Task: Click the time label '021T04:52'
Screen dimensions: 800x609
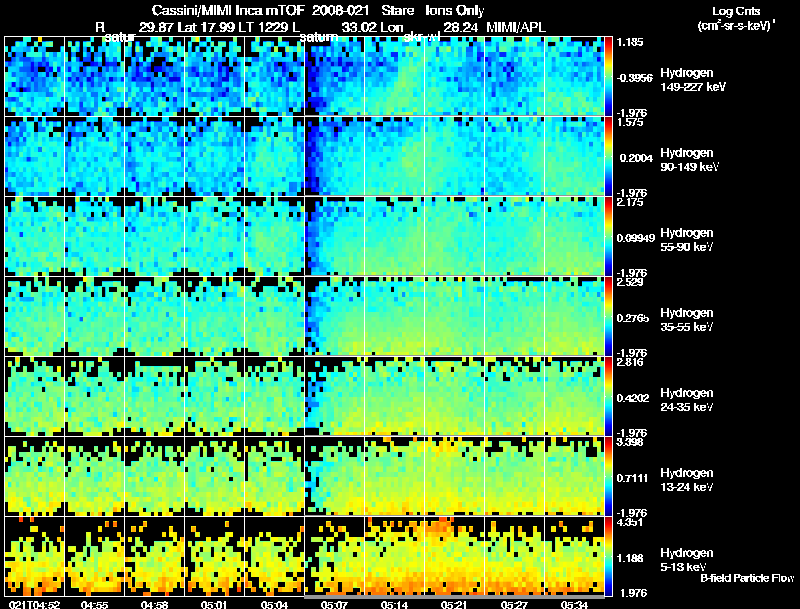Action: [34, 604]
